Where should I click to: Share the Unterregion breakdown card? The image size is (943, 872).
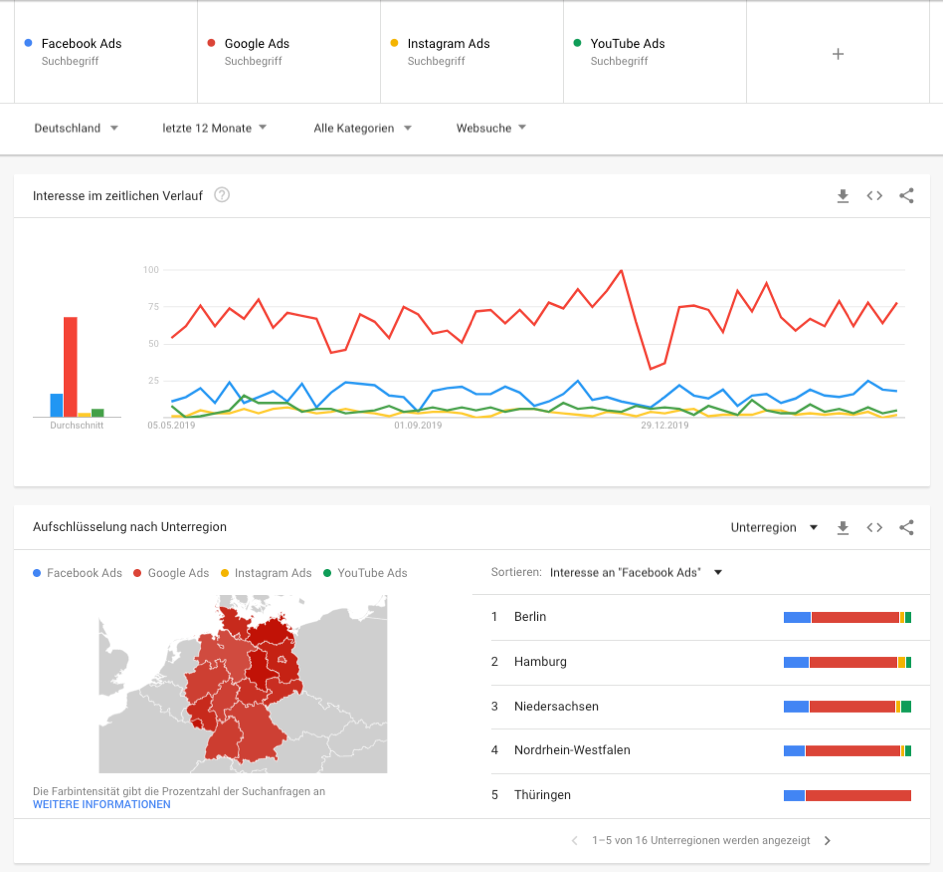[x=906, y=528]
